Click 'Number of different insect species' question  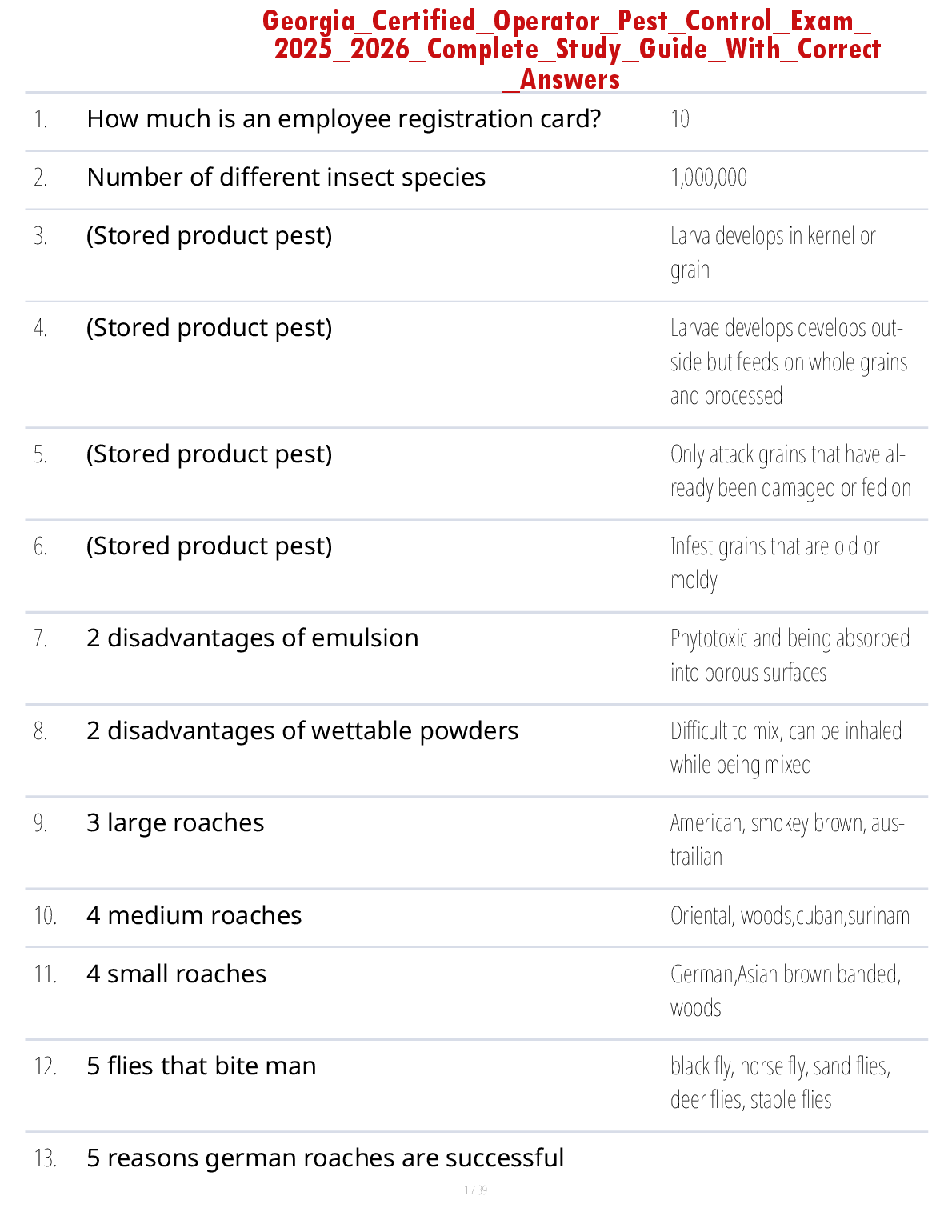click(x=286, y=178)
